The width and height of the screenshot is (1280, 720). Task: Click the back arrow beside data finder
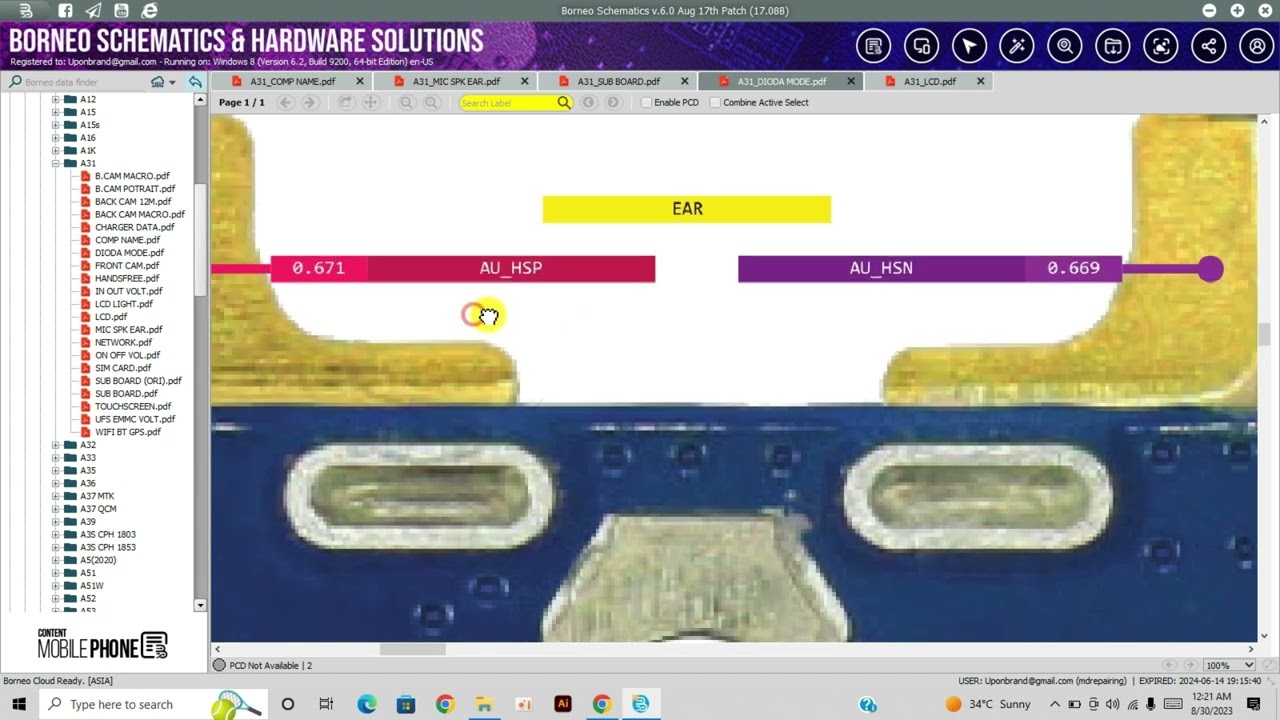[195, 82]
